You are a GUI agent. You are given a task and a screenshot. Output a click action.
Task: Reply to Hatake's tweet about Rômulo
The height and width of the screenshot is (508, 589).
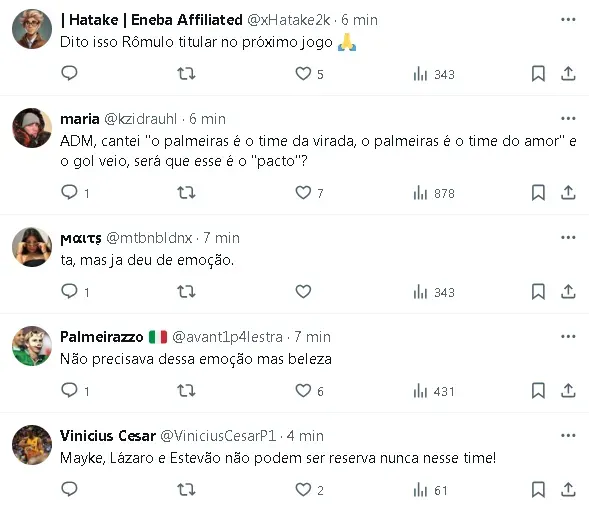coord(69,73)
